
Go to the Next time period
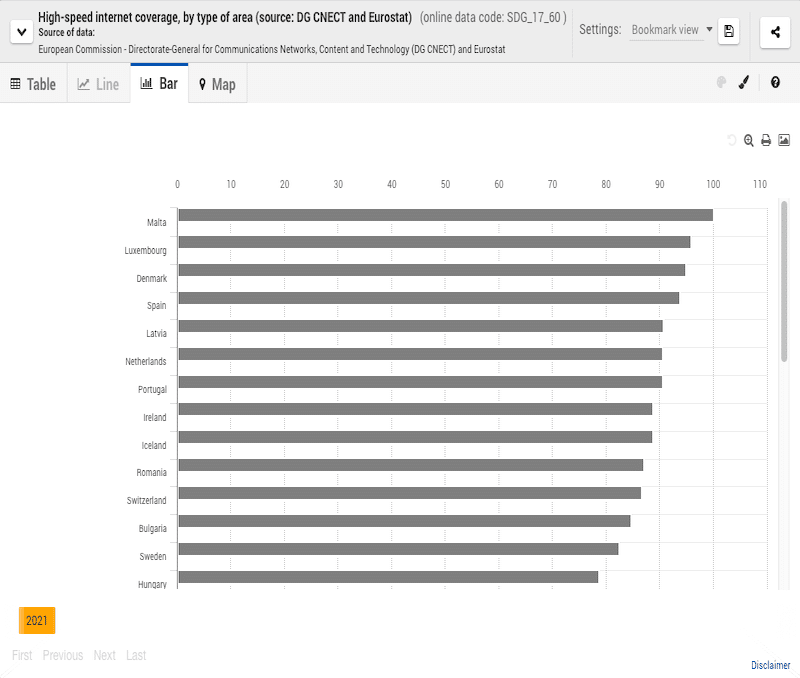point(104,655)
